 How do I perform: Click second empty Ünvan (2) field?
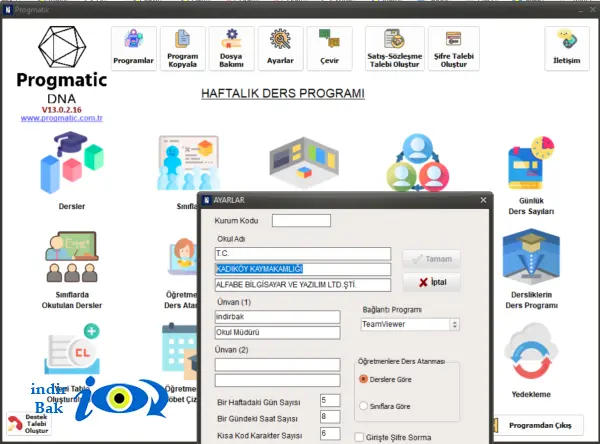(277, 380)
